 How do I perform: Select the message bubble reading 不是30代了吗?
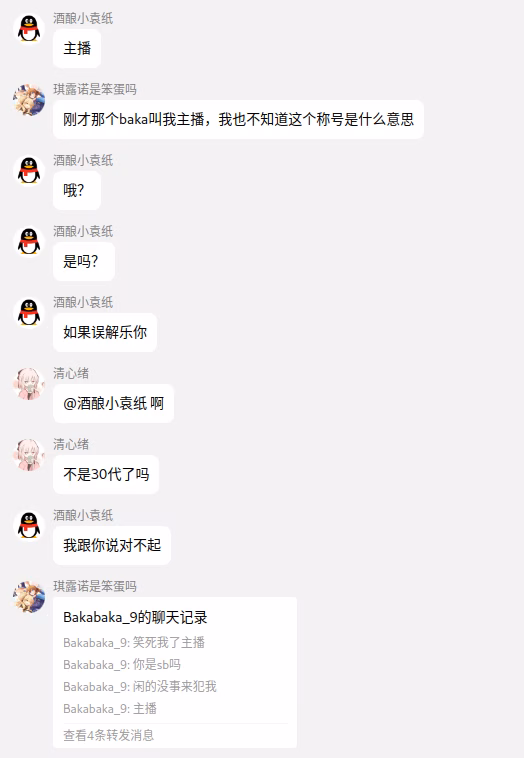[x=106, y=474]
